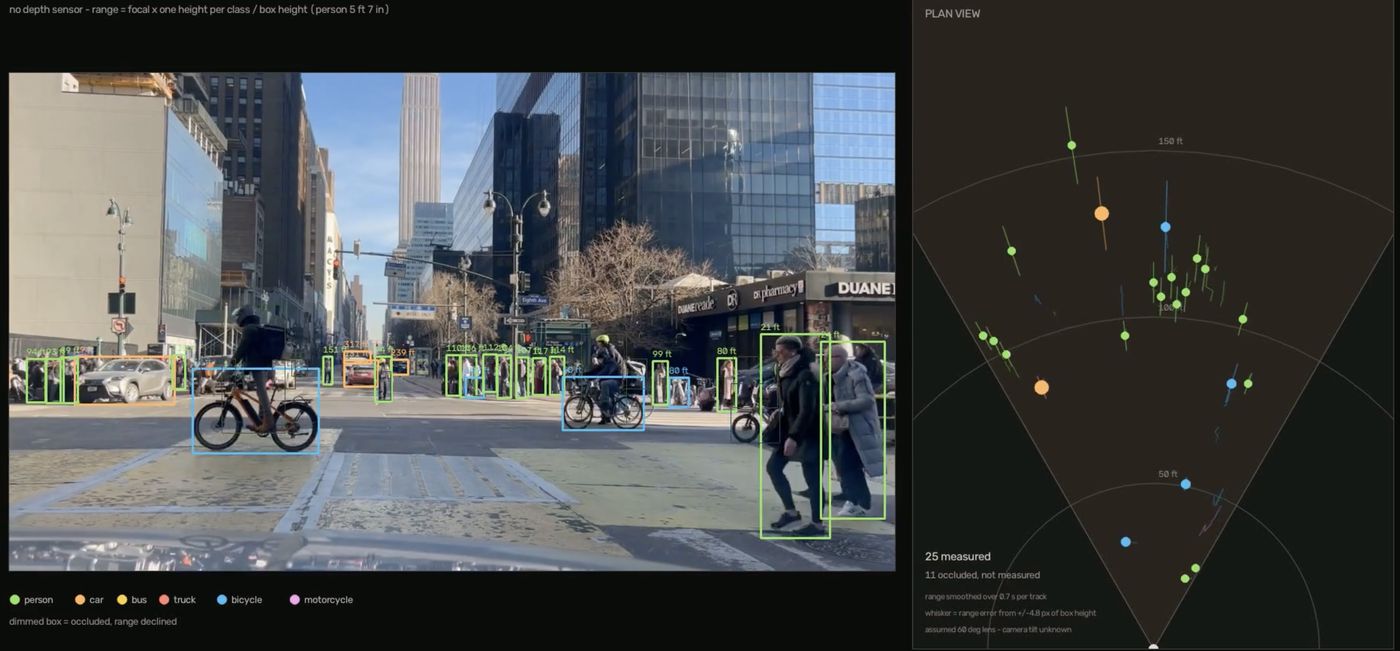Click the smaller orange car dot in plan view
The width and height of the screenshot is (1400, 651).
click(x=1041, y=387)
